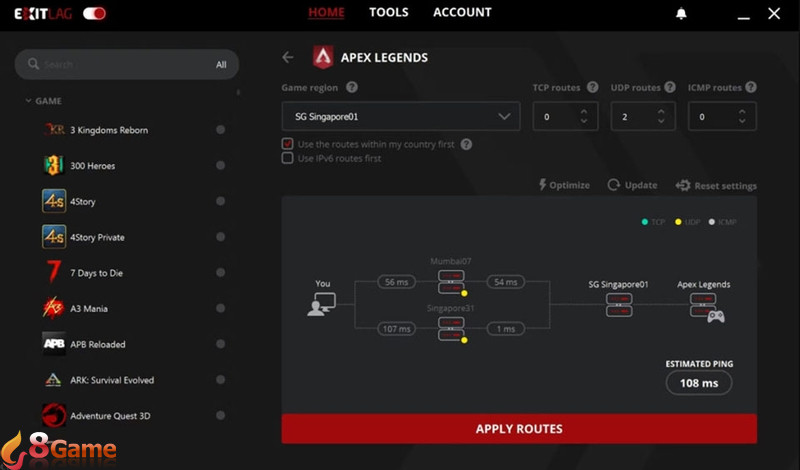Select the 7 Days to Die game icon

click(54, 273)
